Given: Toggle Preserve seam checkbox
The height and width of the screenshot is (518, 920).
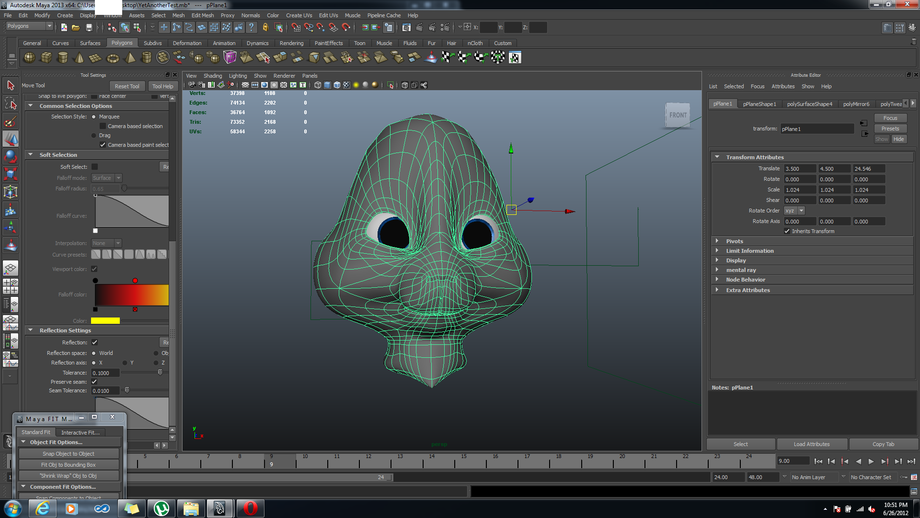Looking at the screenshot, I should pos(94,381).
